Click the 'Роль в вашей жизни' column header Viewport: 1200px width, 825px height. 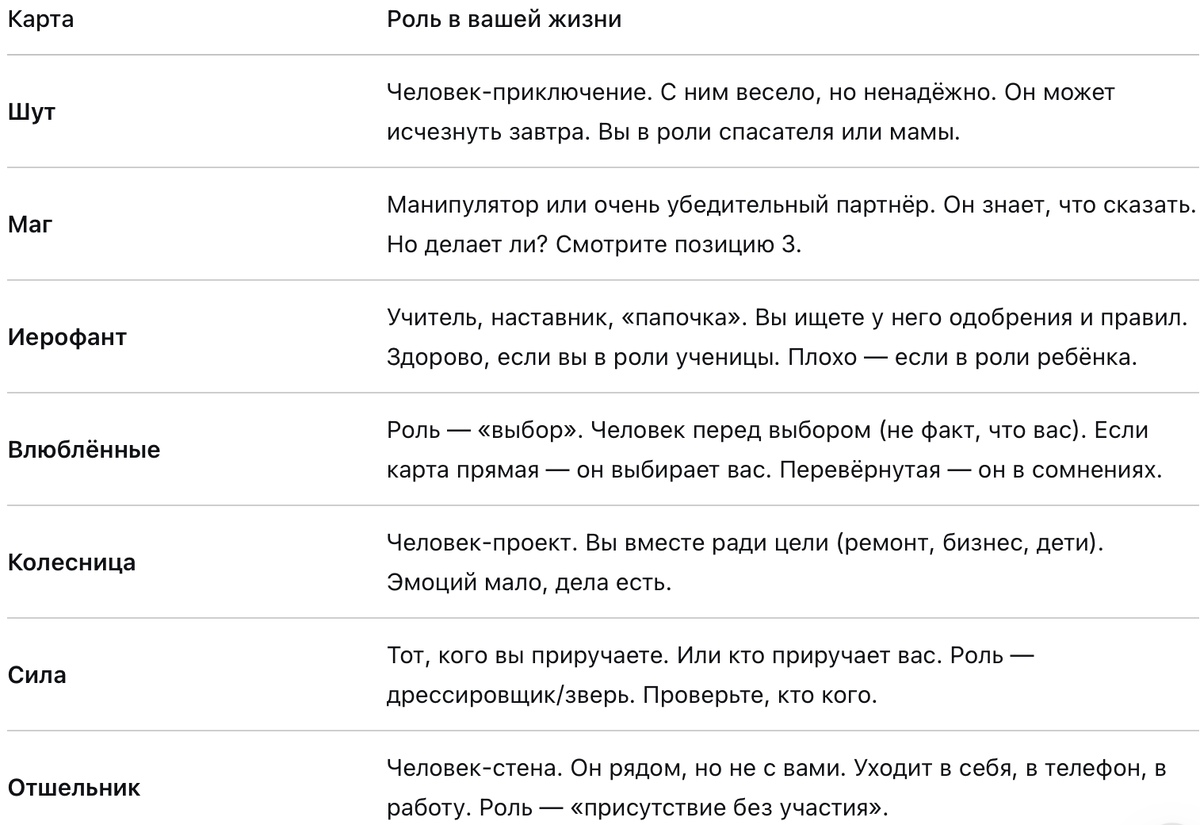click(x=504, y=21)
